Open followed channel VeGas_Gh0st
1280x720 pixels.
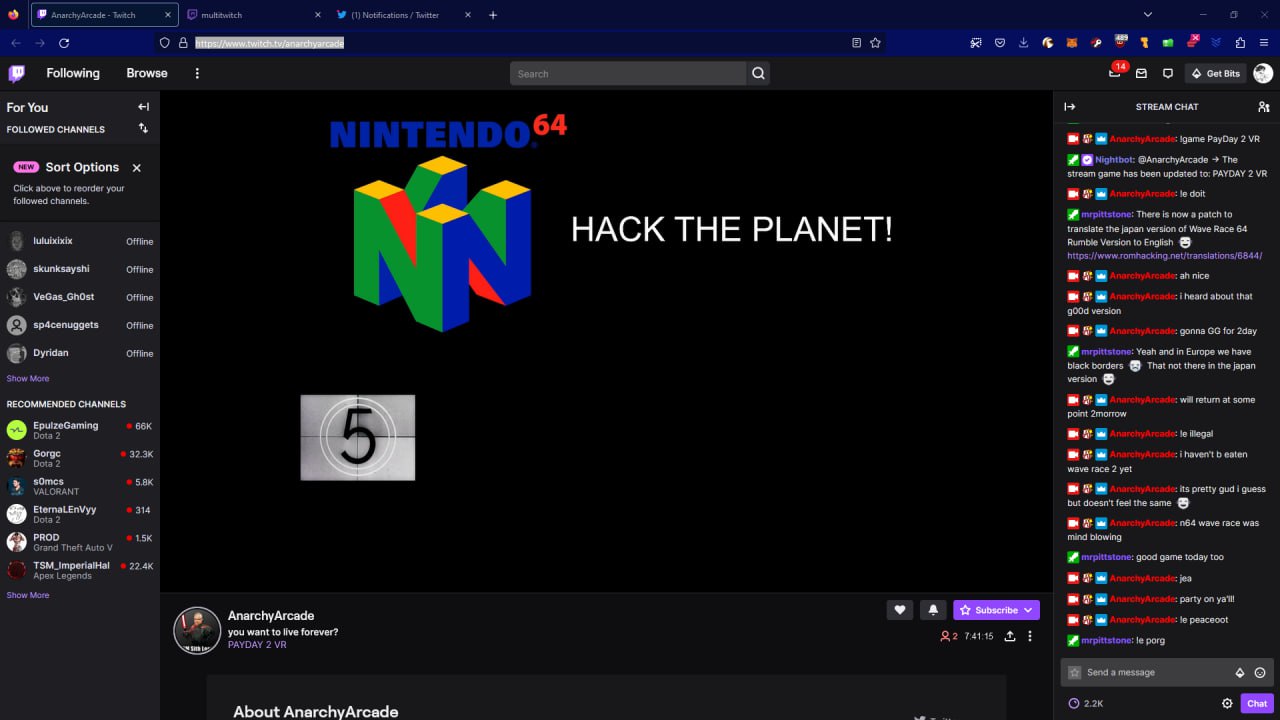pos(80,297)
